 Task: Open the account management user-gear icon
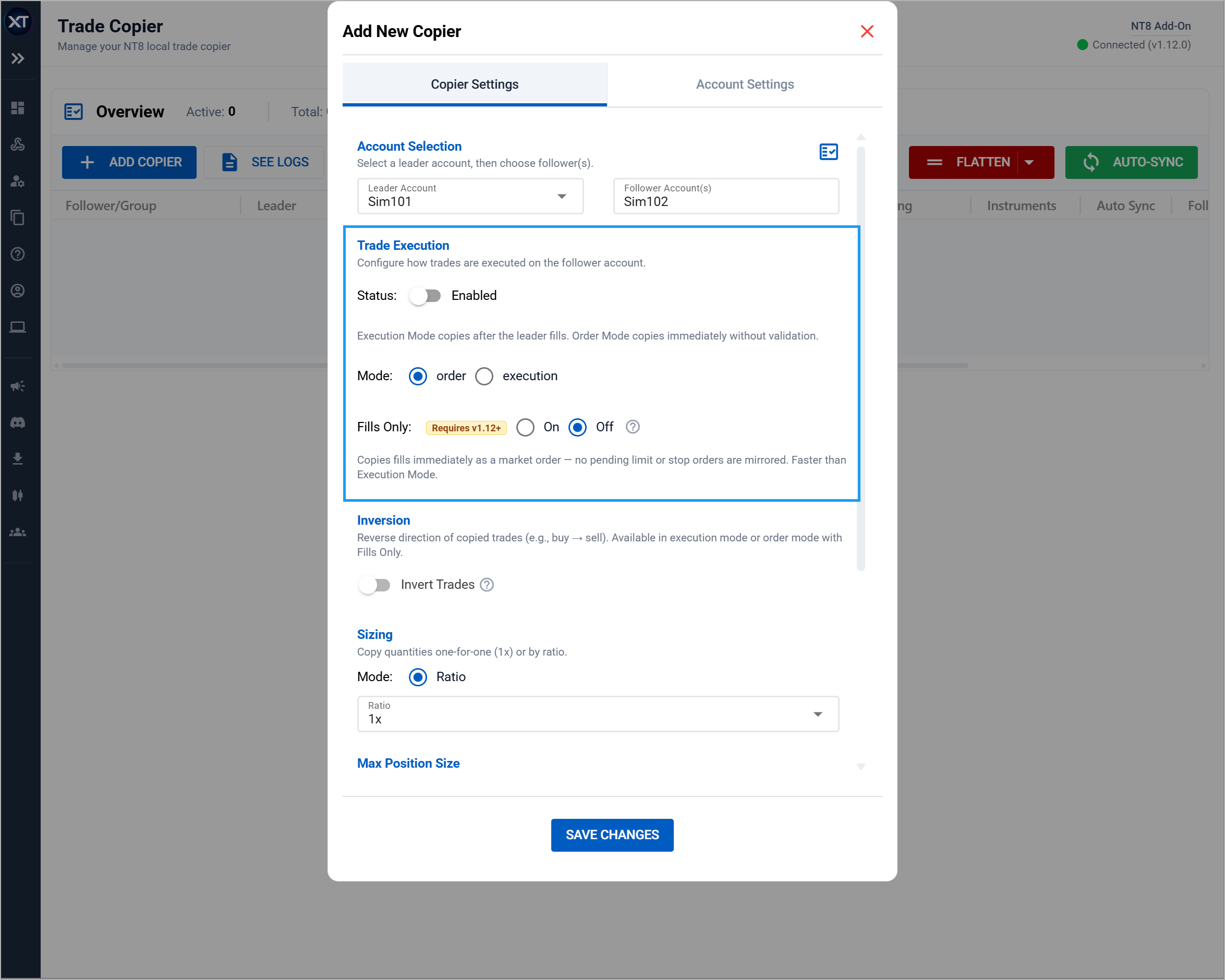coord(18,182)
